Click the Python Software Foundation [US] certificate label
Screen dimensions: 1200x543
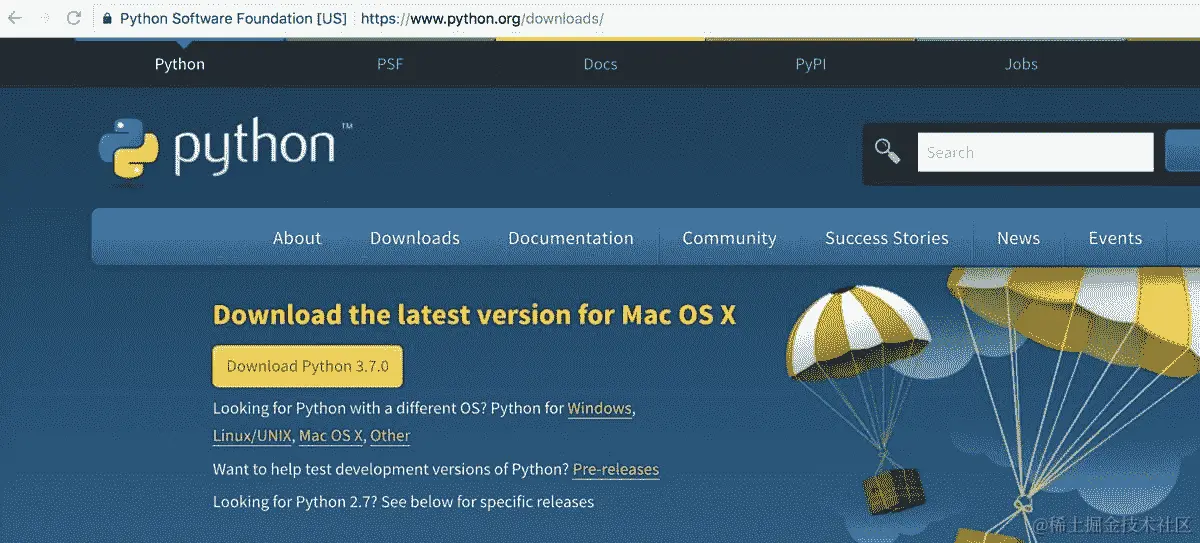pyautogui.click(x=233, y=18)
